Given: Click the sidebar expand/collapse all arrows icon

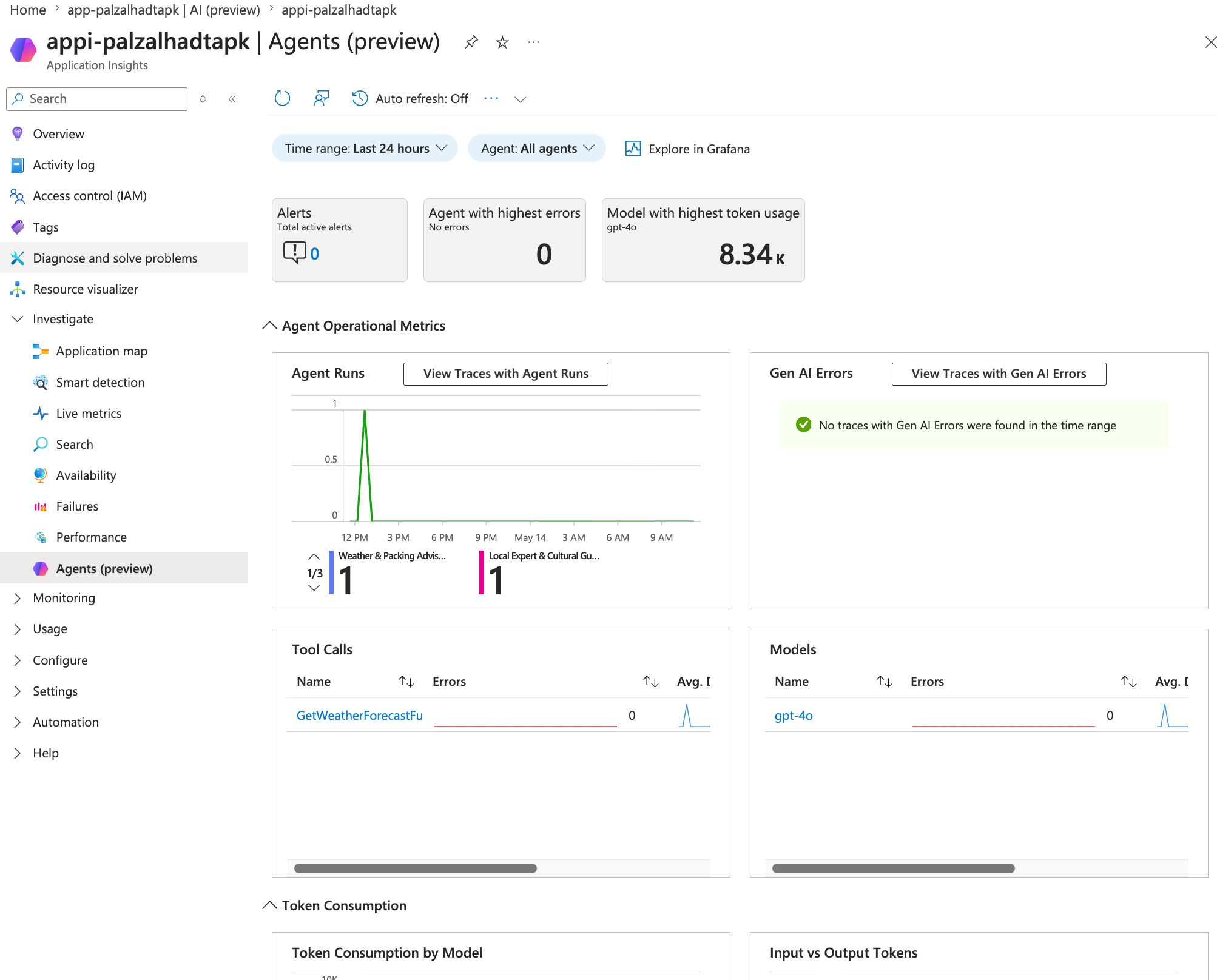Looking at the screenshot, I should pos(203,99).
